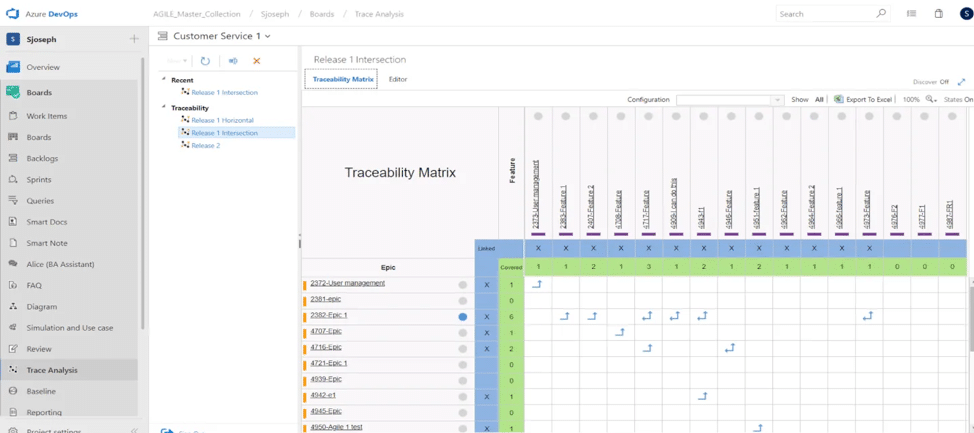Toggle the circle for 4707-Epic row
This screenshot has width=974, height=433.
(462, 333)
